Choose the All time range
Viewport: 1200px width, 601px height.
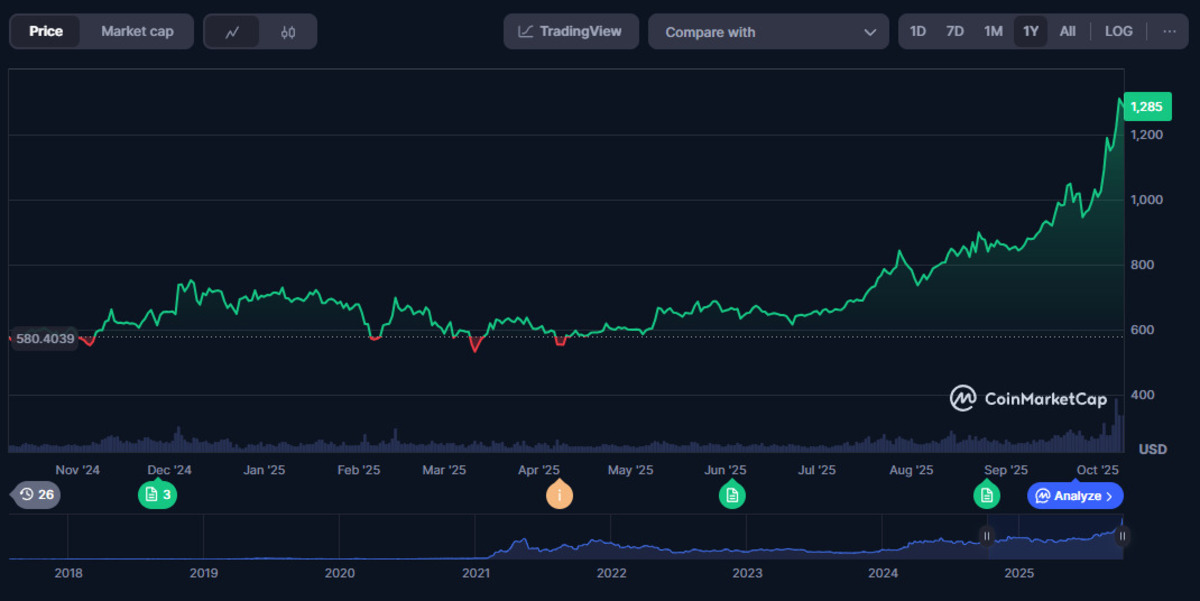(x=1067, y=31)
